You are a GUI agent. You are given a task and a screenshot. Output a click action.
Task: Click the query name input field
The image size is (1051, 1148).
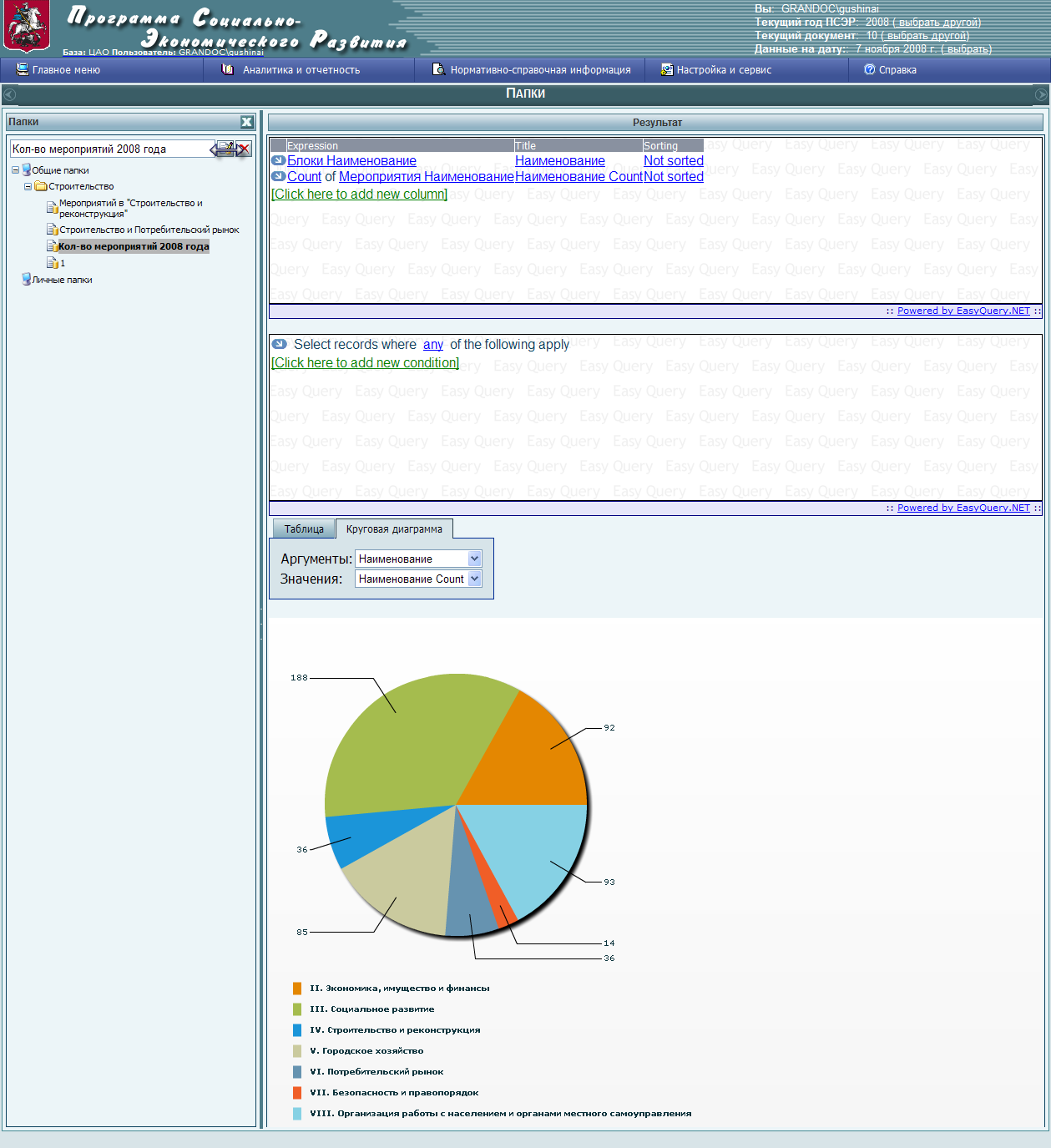pos(112,149)
